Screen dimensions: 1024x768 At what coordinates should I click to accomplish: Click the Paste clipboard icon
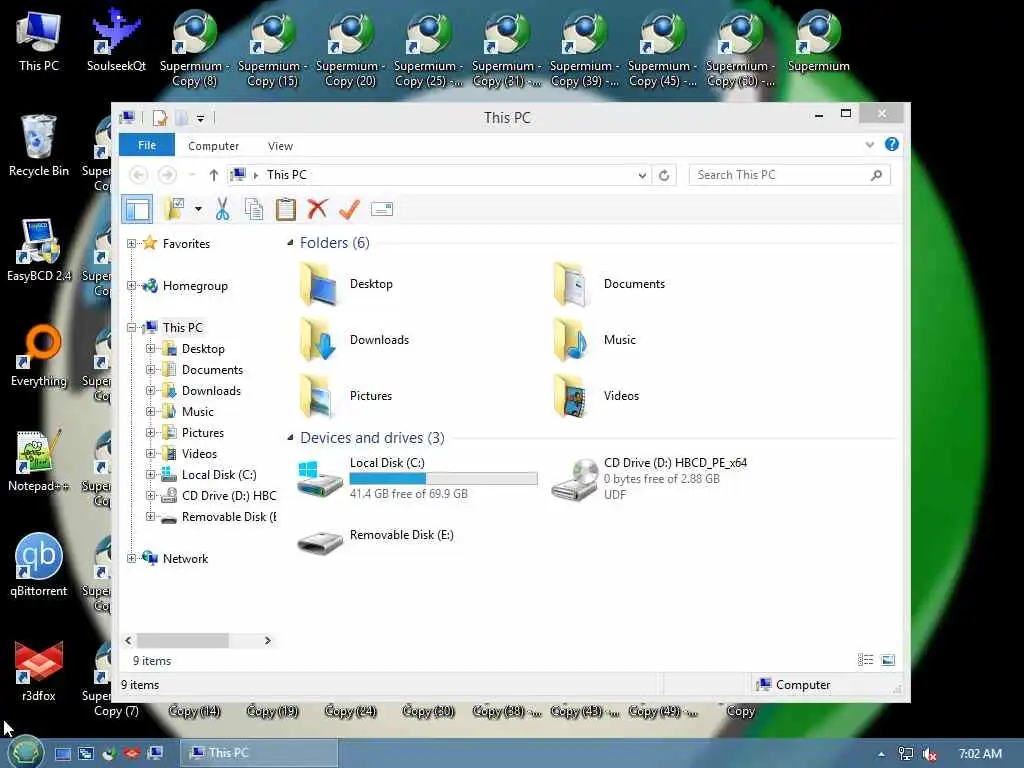(x=285, y=209)
